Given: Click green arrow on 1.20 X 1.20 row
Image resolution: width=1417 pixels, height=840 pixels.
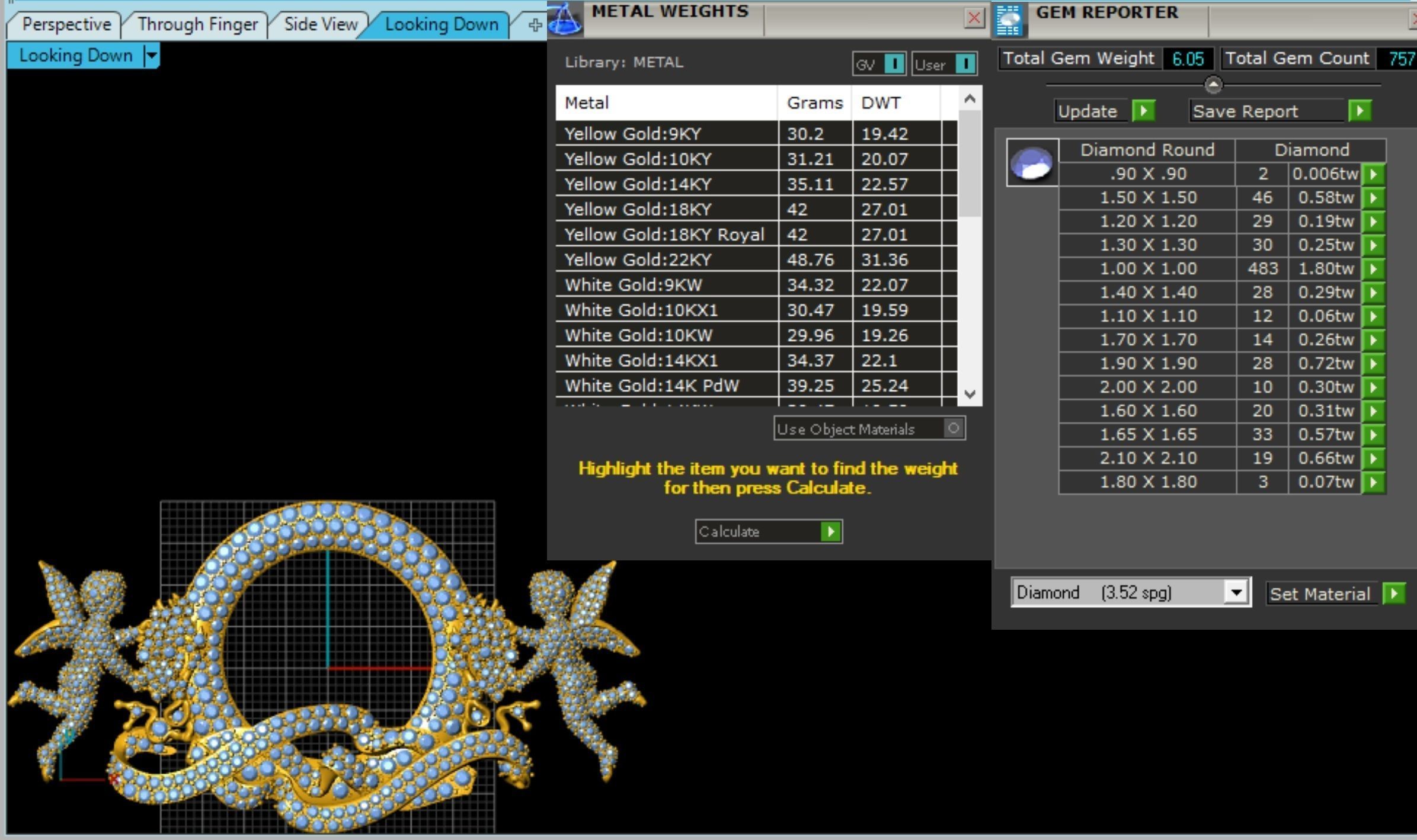Looking at the screenshot, I should [x=1374, y=222].
